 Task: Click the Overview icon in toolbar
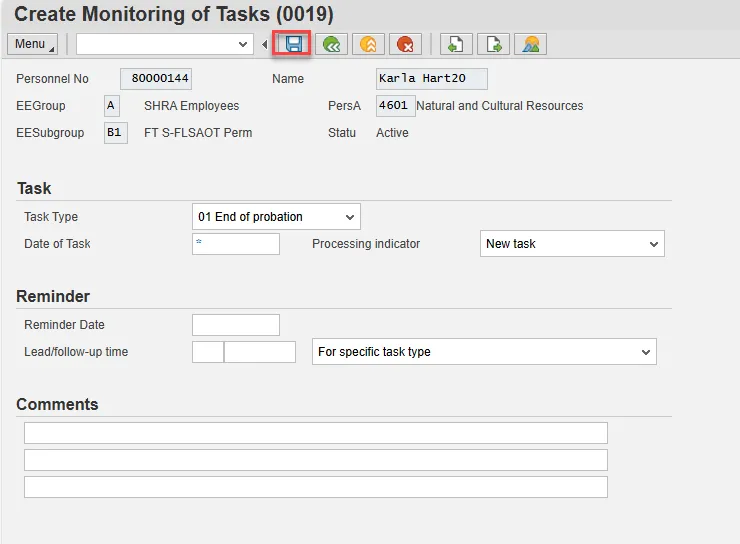[530, 44]
